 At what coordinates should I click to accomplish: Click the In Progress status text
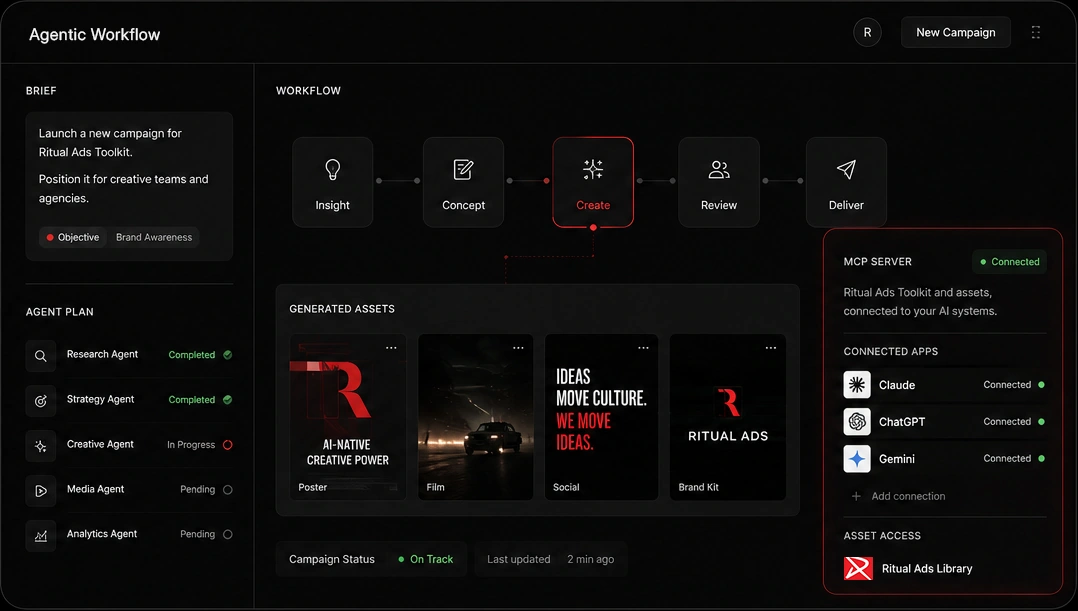pos(191,445)
